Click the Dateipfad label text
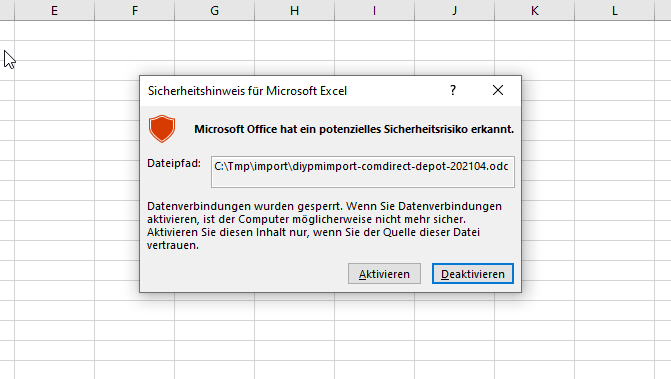 point(174,163)
